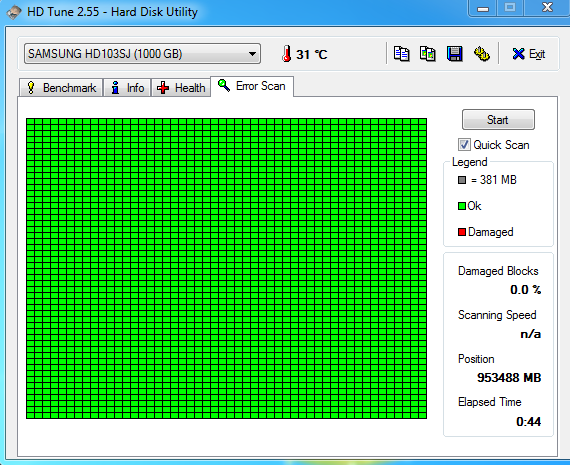570x465 pixels.
Task: Switch to the Info tab
Action: click(127, 88)
